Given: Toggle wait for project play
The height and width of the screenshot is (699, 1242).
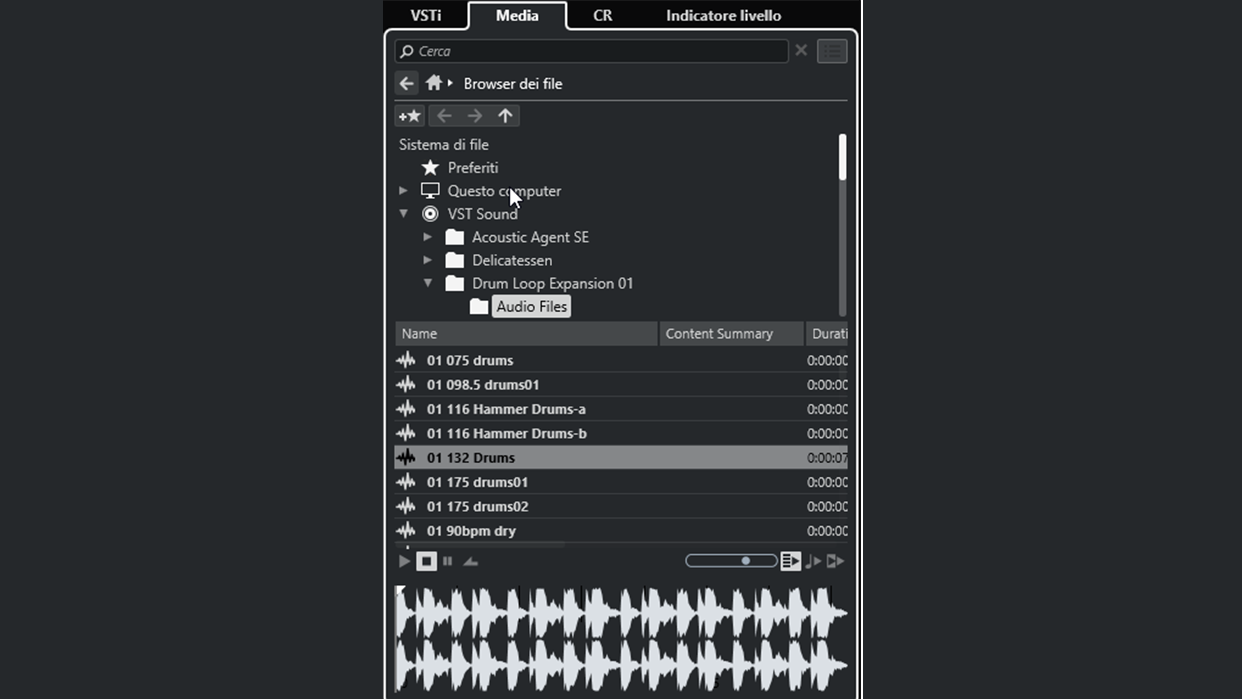Looking at the screenshot, I should click(x=835, y=561).
